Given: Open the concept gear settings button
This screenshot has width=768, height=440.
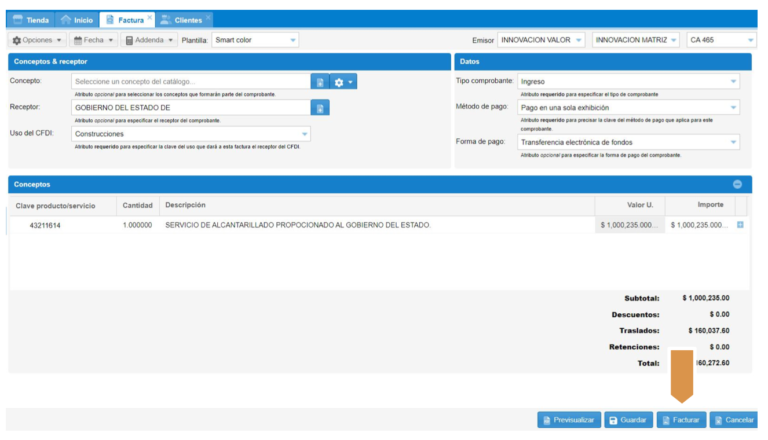Looking at the screenshot, I should [344, 82].
